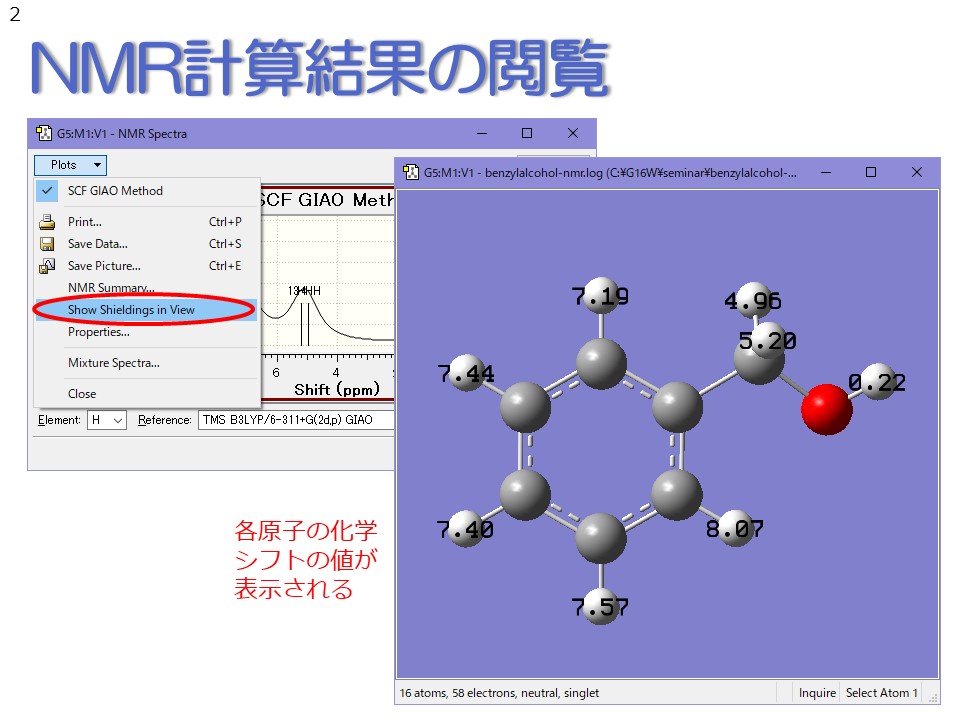Click Select Atom 1 in status bar
Screen dimensions: 960x720
(x=882, y=693)
